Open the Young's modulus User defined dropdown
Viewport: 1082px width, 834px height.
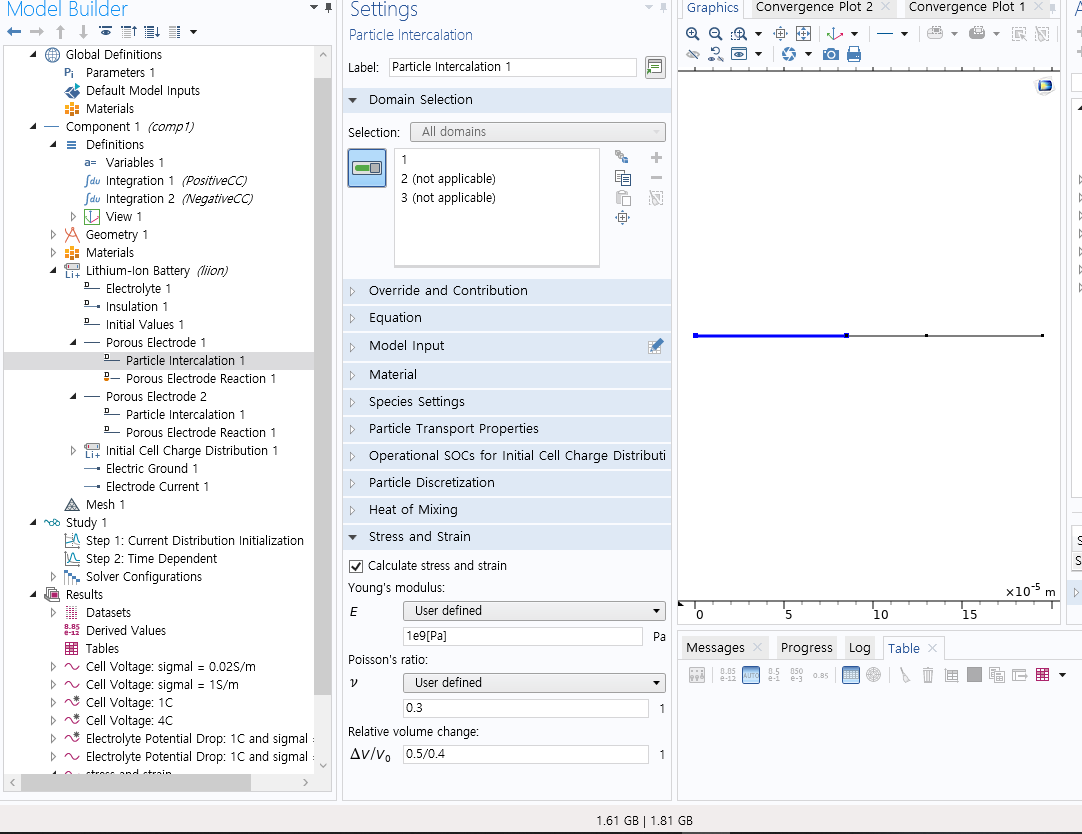click(534, 611)
